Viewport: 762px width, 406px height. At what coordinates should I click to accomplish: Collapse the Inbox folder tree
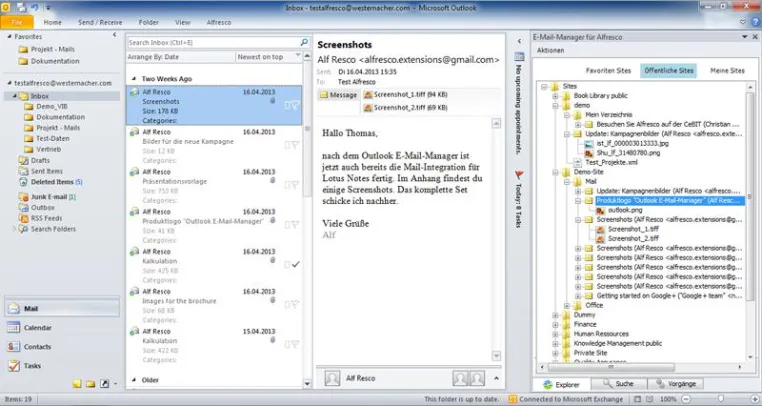(15, 96)
